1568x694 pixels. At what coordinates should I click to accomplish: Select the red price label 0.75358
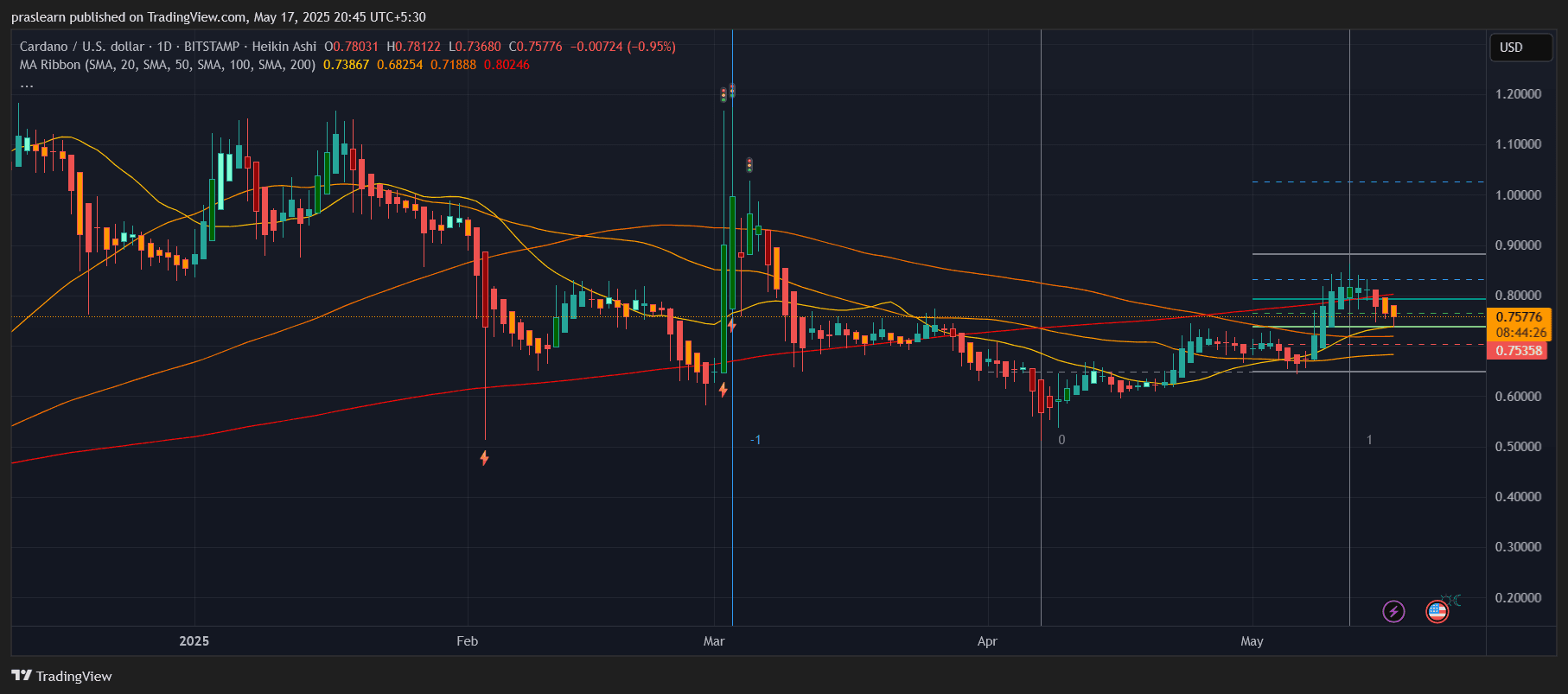pos(1519,351)
